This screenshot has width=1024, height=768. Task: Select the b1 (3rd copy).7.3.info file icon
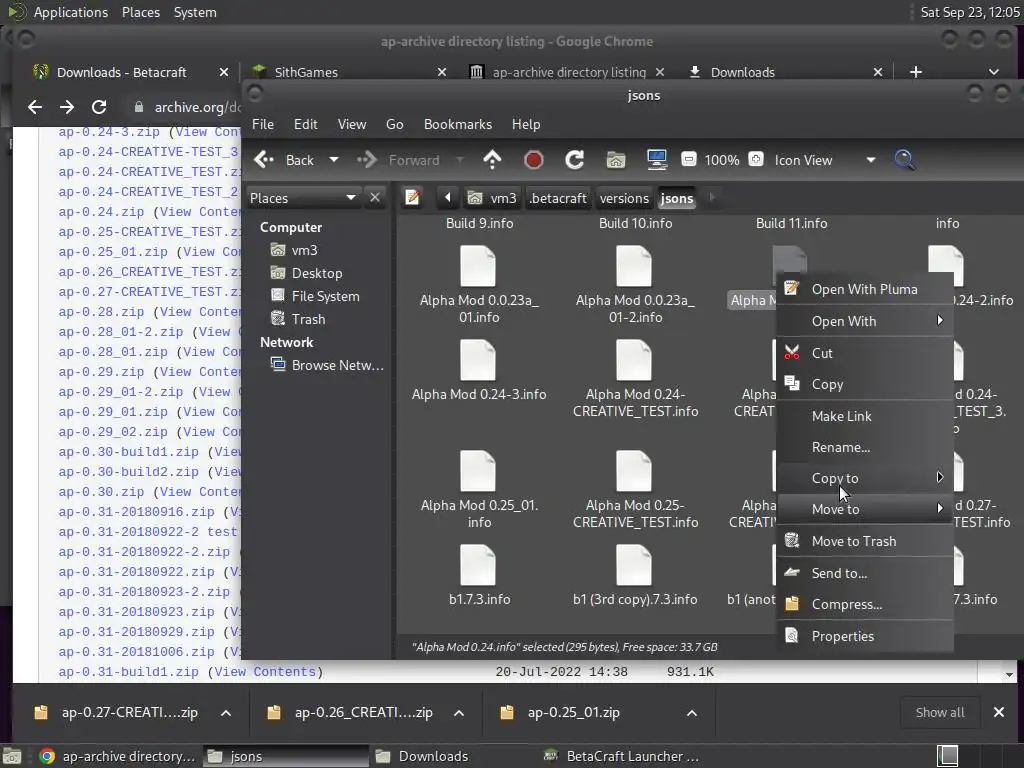[x=634, y=566]
